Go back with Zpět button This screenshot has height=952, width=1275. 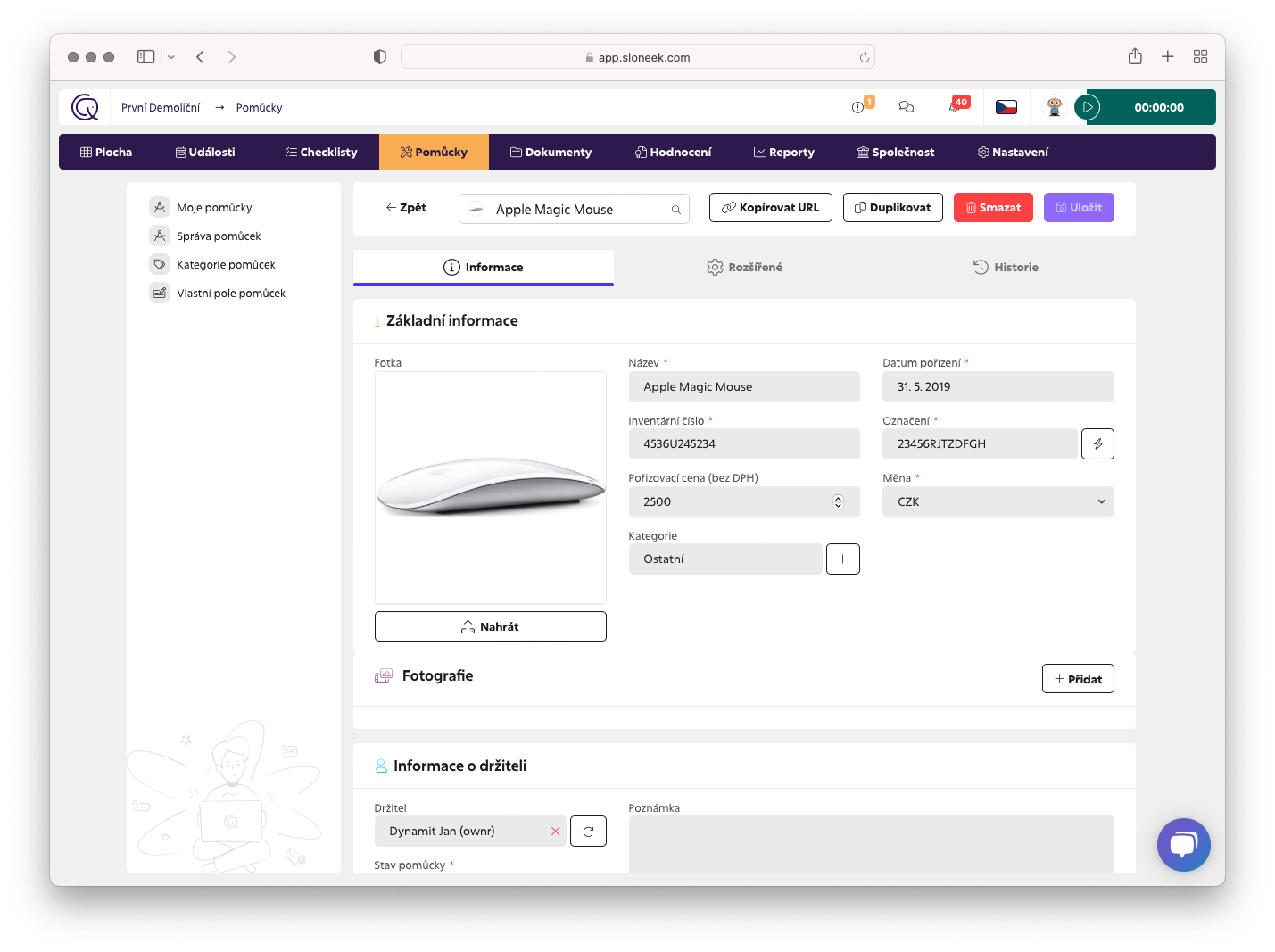[x=406, y=207]
